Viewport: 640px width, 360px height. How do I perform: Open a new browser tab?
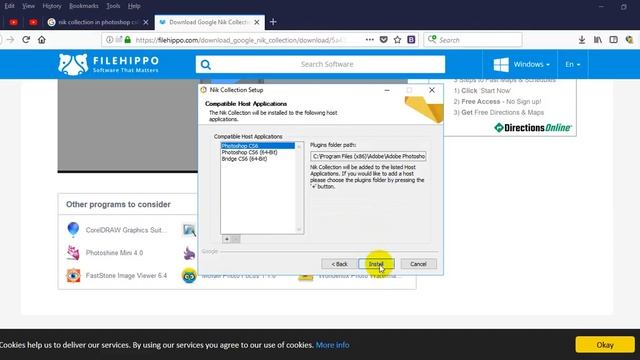273,22
